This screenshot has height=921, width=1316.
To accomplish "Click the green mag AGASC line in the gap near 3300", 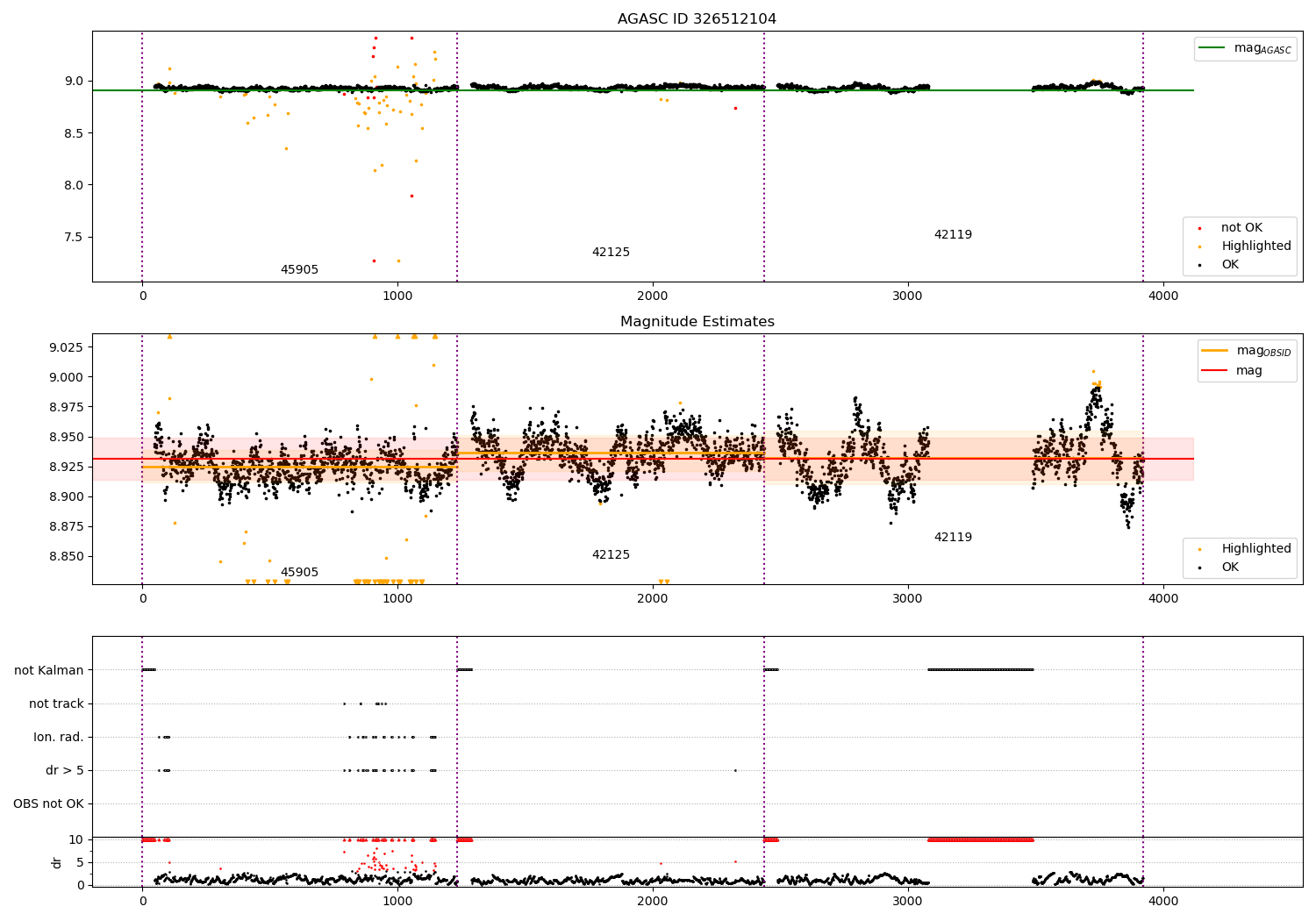I will 981,90.
